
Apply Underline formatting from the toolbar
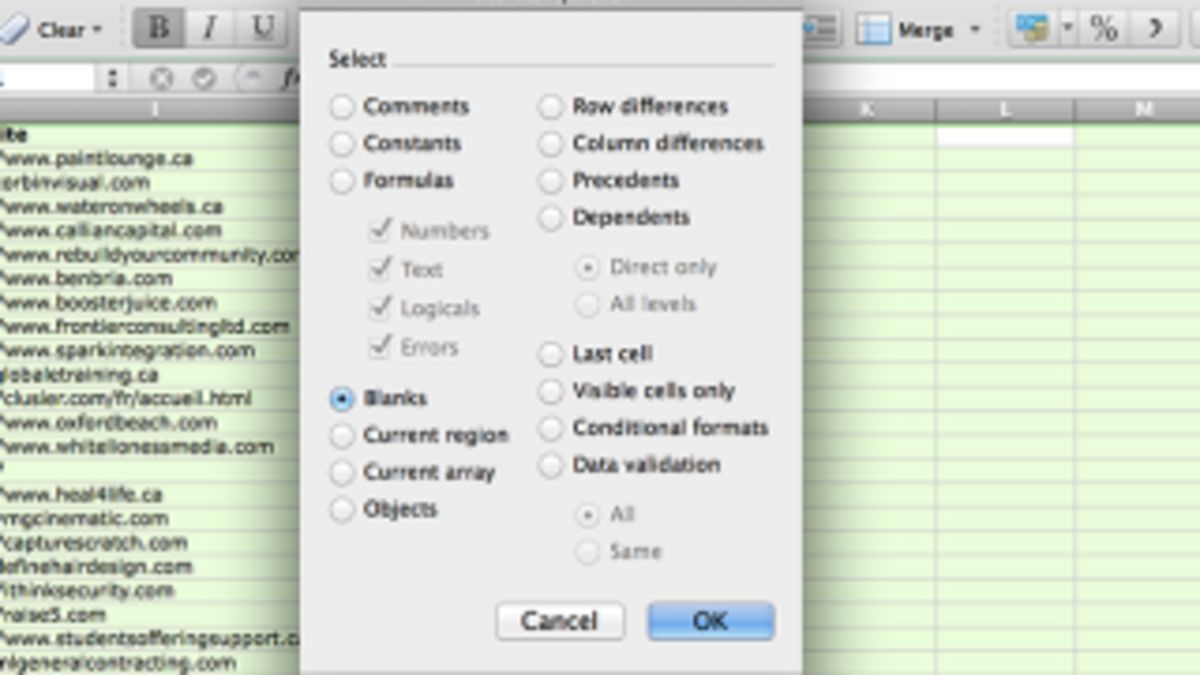point(262,29)
